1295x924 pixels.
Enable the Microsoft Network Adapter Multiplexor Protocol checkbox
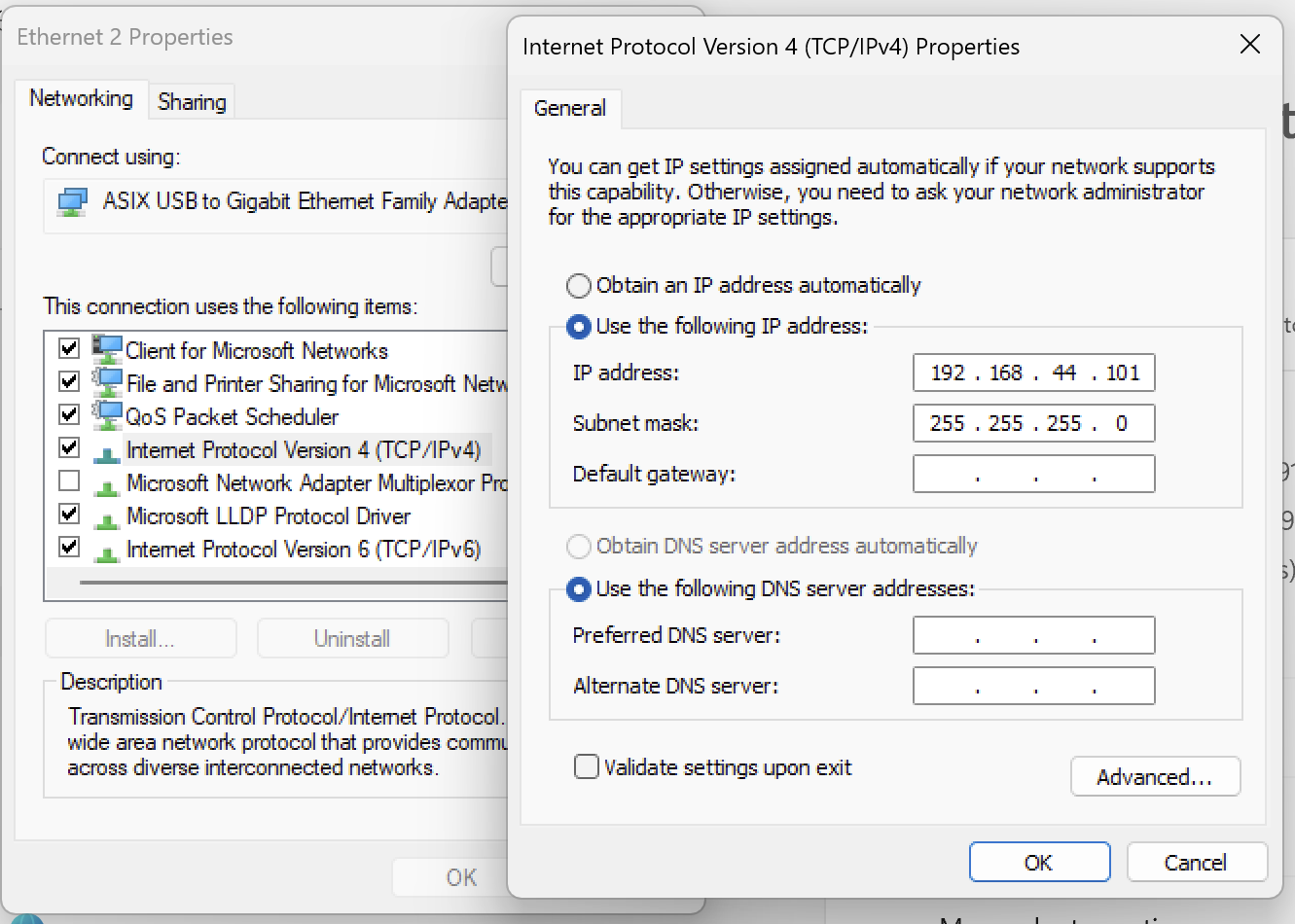(68, 482)
